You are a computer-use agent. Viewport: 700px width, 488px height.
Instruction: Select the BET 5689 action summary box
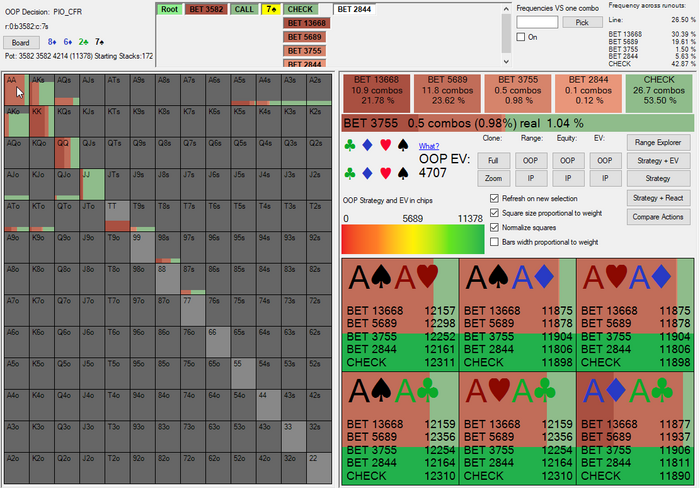(x=447, y=93)
